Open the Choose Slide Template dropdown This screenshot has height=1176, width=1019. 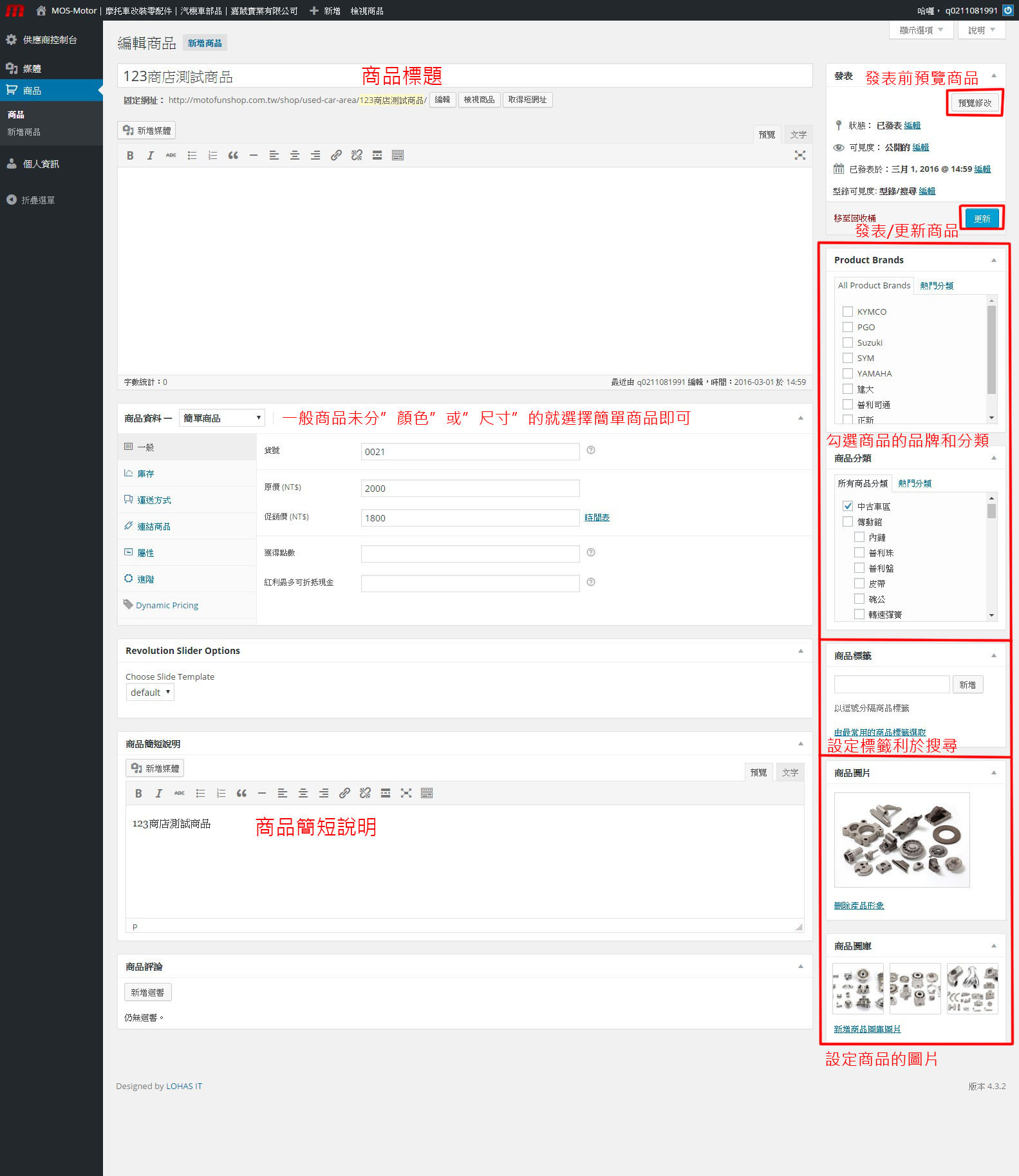point(150,693)
